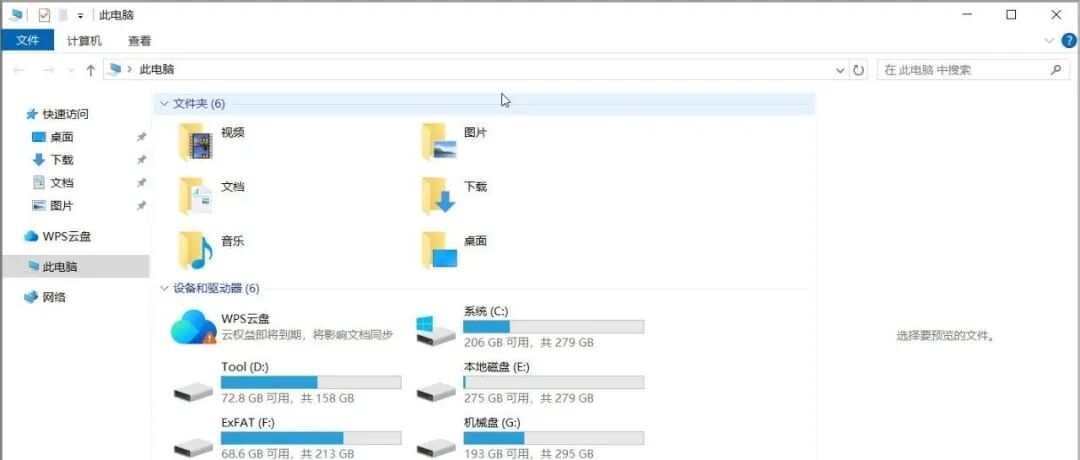
Task: Click 此电脑 in the address breadcrumb
Action: coord(157,70)
